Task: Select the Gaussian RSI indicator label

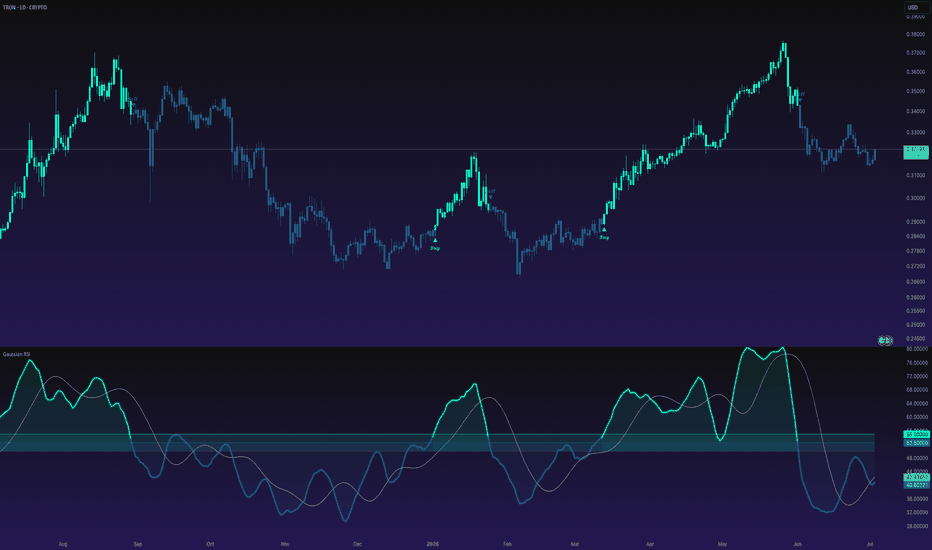Action: 17,354
